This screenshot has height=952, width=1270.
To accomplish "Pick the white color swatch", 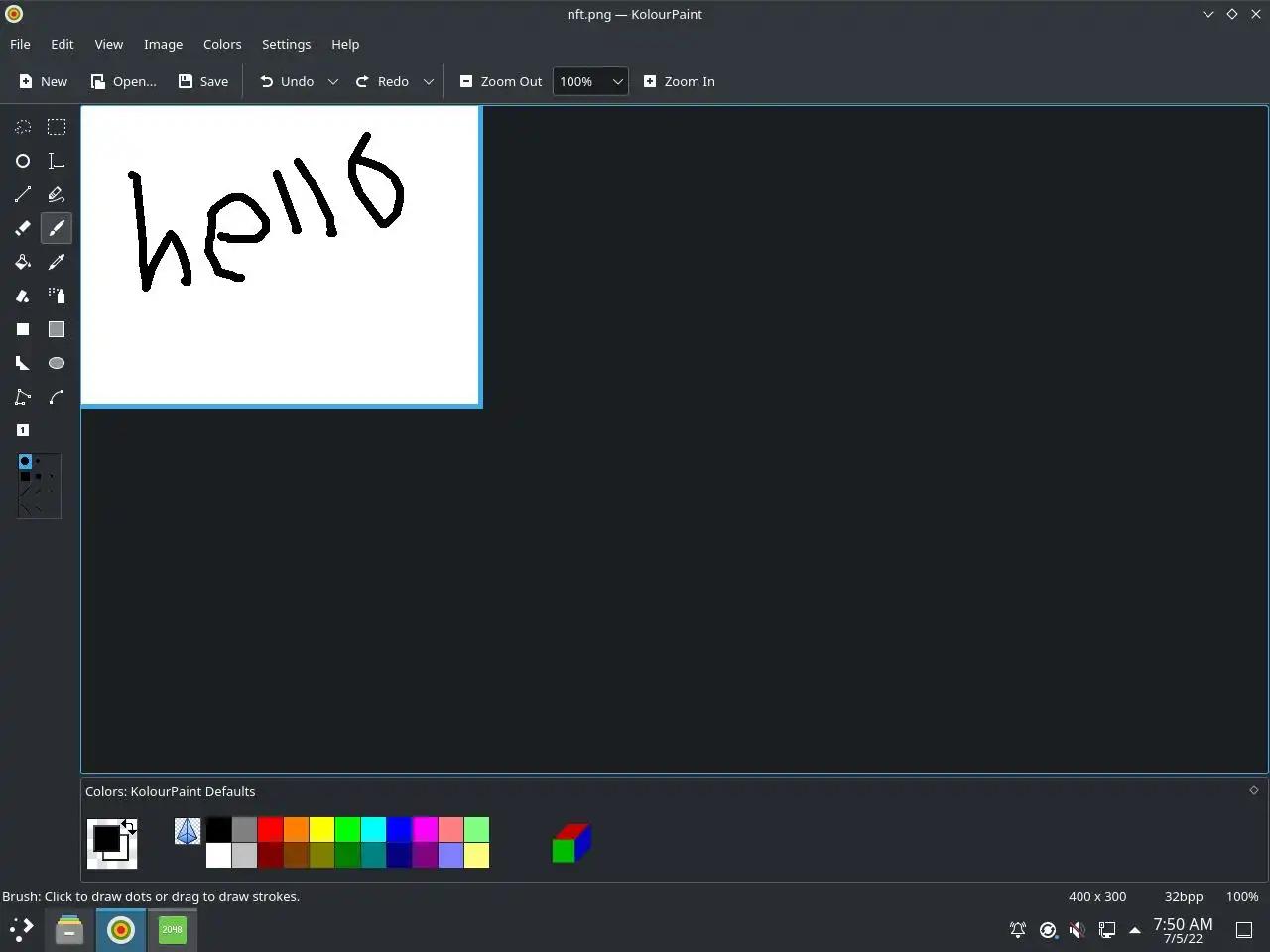I will coord(219,855).
